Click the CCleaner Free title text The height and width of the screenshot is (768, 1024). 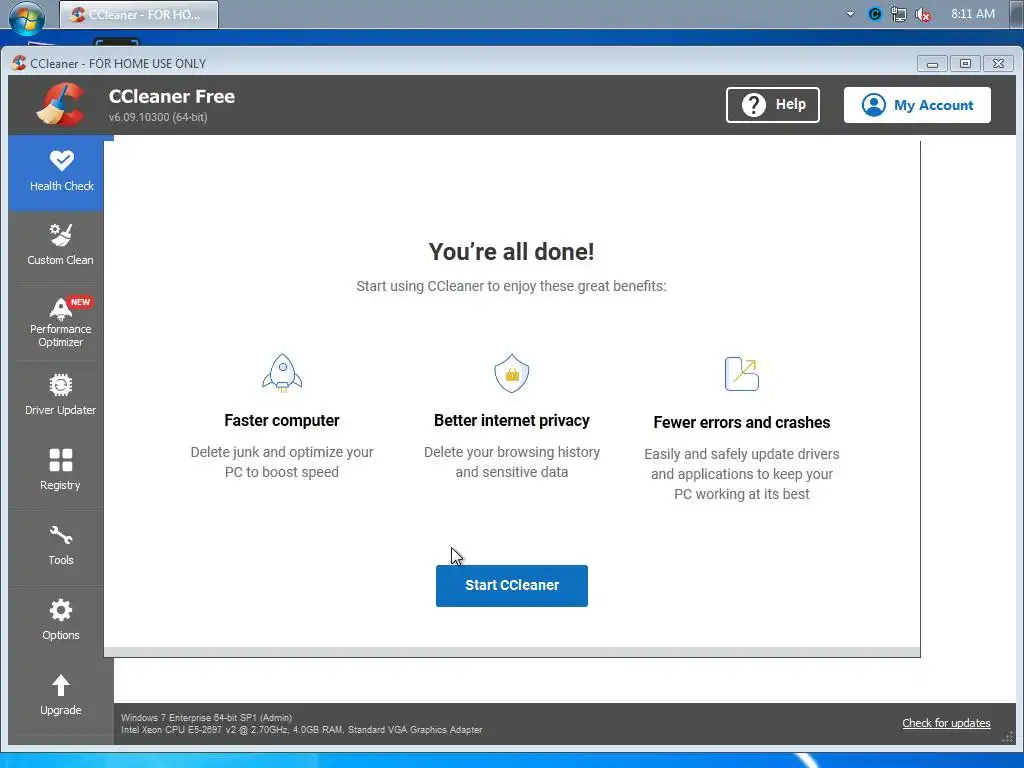[172, 96]
